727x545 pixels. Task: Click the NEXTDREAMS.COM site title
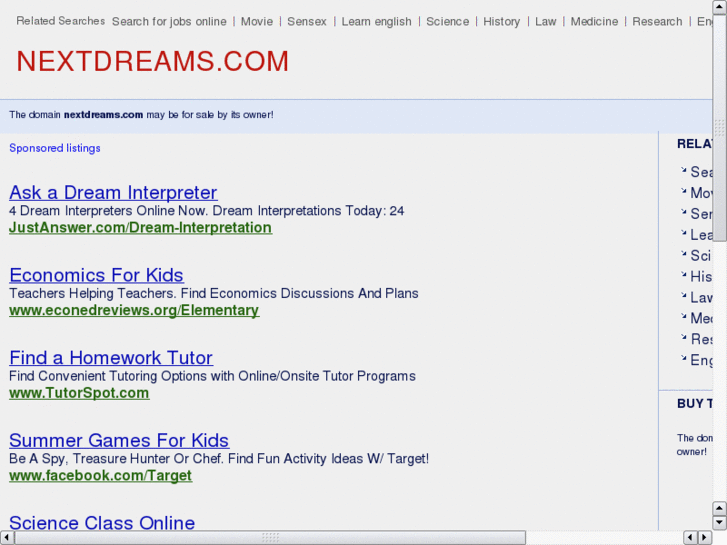click(153, 61)
